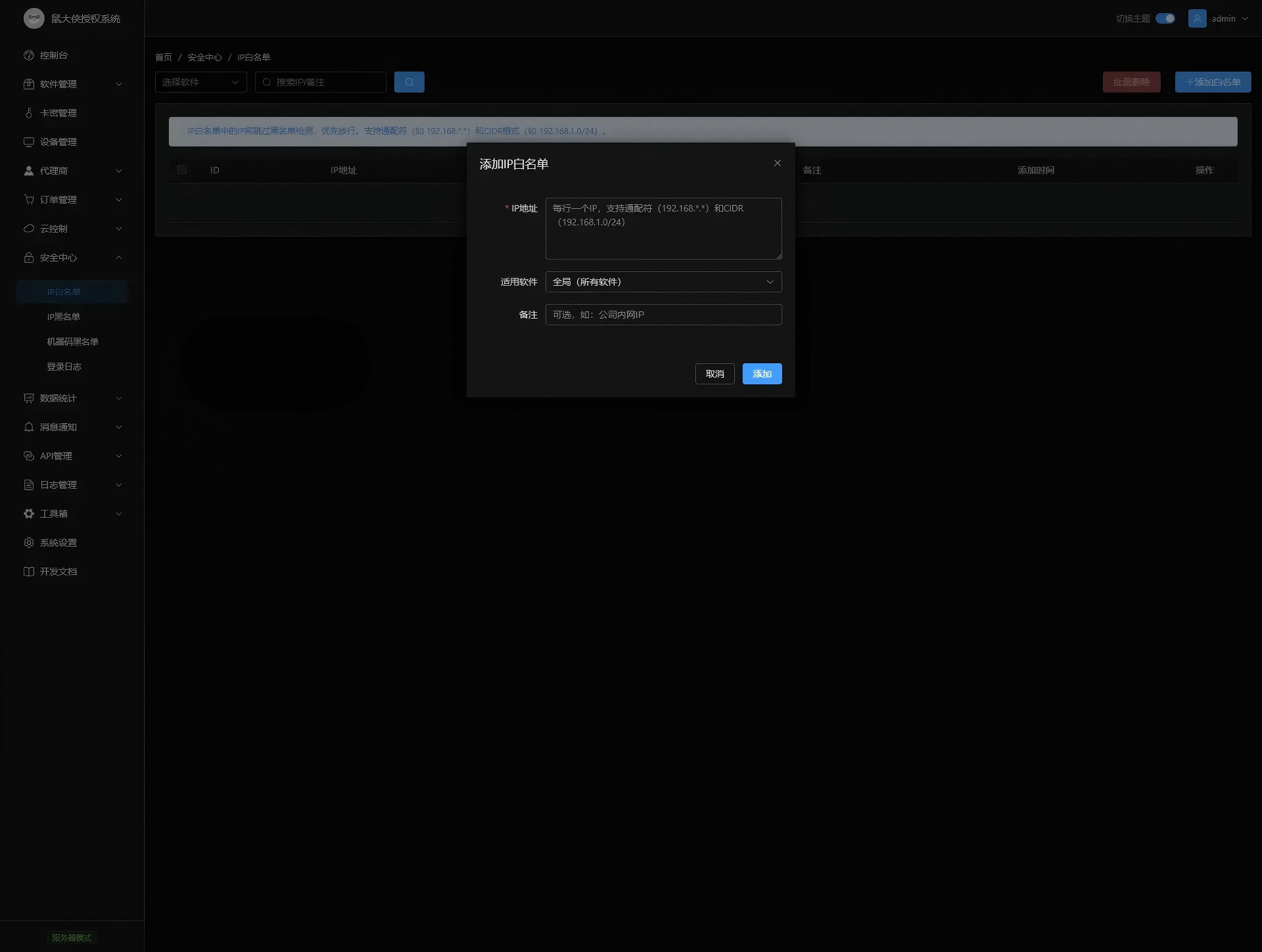The width and height of the screenshot is (1262, 952).
Task: Close the 添加IP白名单 dialog with X
Action: click(x=777, y=163)
